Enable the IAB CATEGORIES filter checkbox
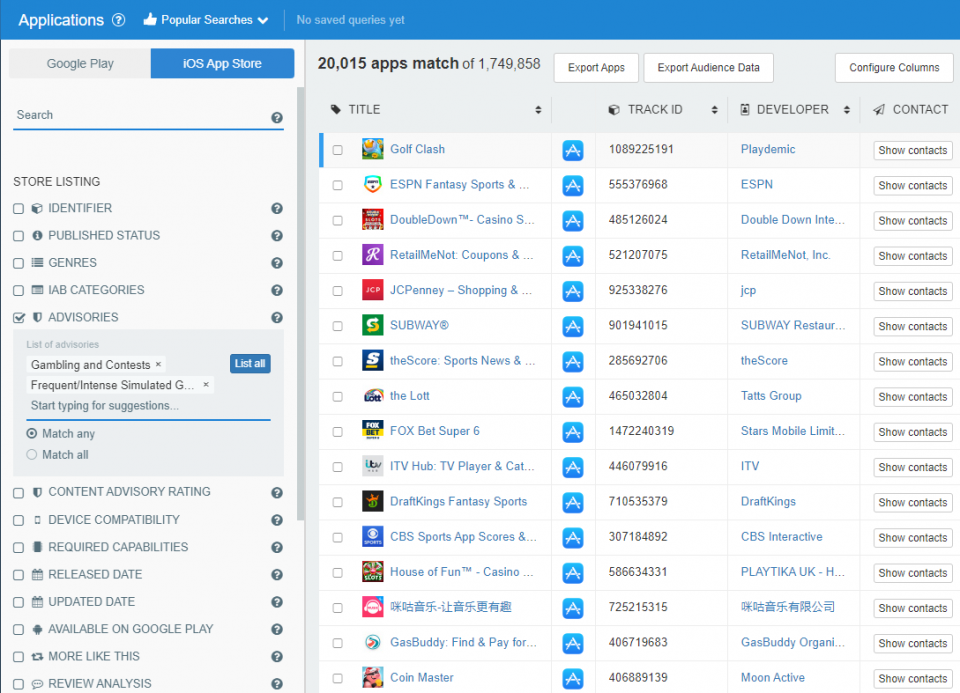960x693 pixels. (18, 290)
